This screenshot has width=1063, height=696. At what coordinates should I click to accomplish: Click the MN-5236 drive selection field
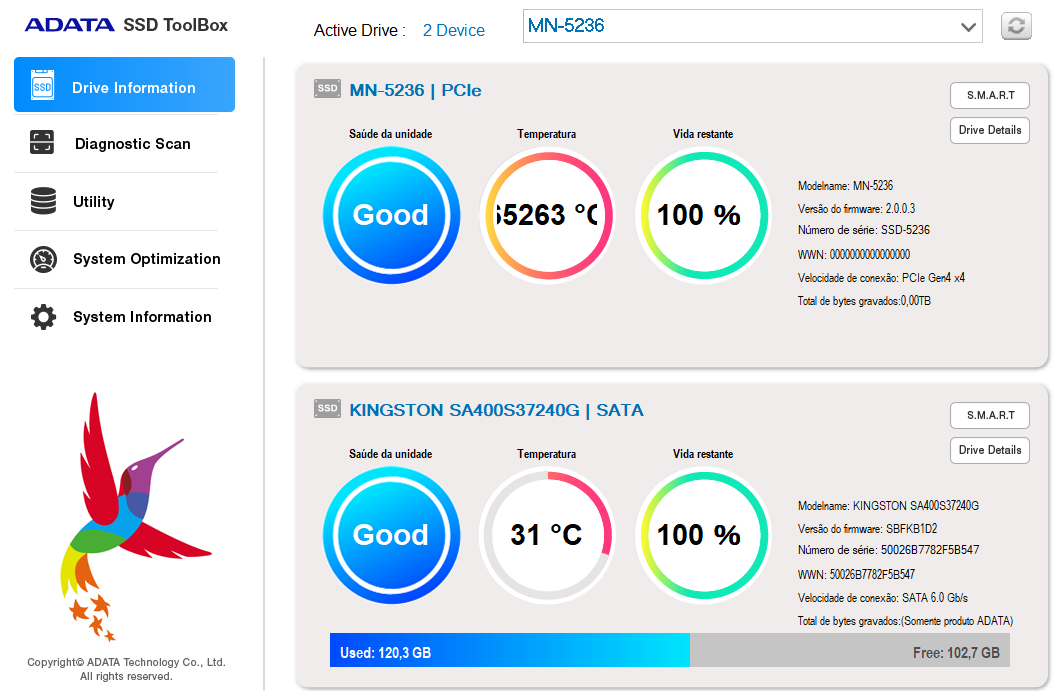coord(753,26)
